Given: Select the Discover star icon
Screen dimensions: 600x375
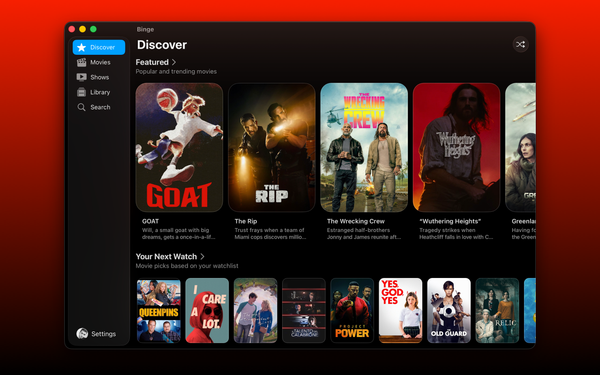Looking at the screenshot, I should pos(82,47).
